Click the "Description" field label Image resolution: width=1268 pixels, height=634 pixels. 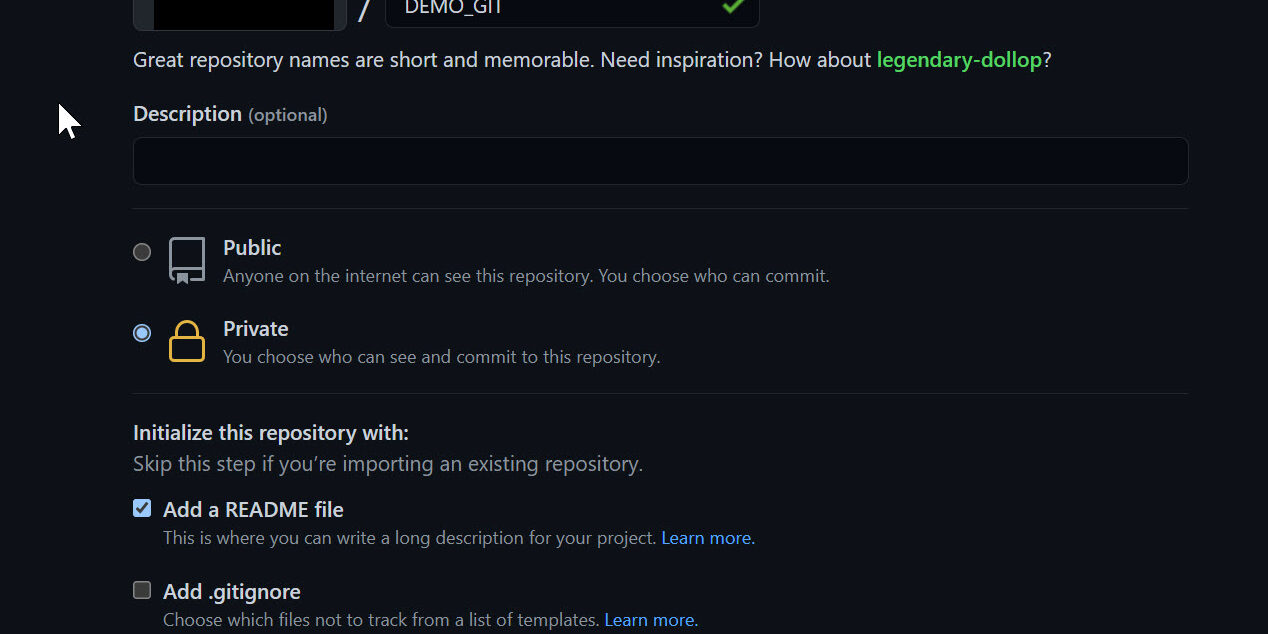click(x=187, y=114)
